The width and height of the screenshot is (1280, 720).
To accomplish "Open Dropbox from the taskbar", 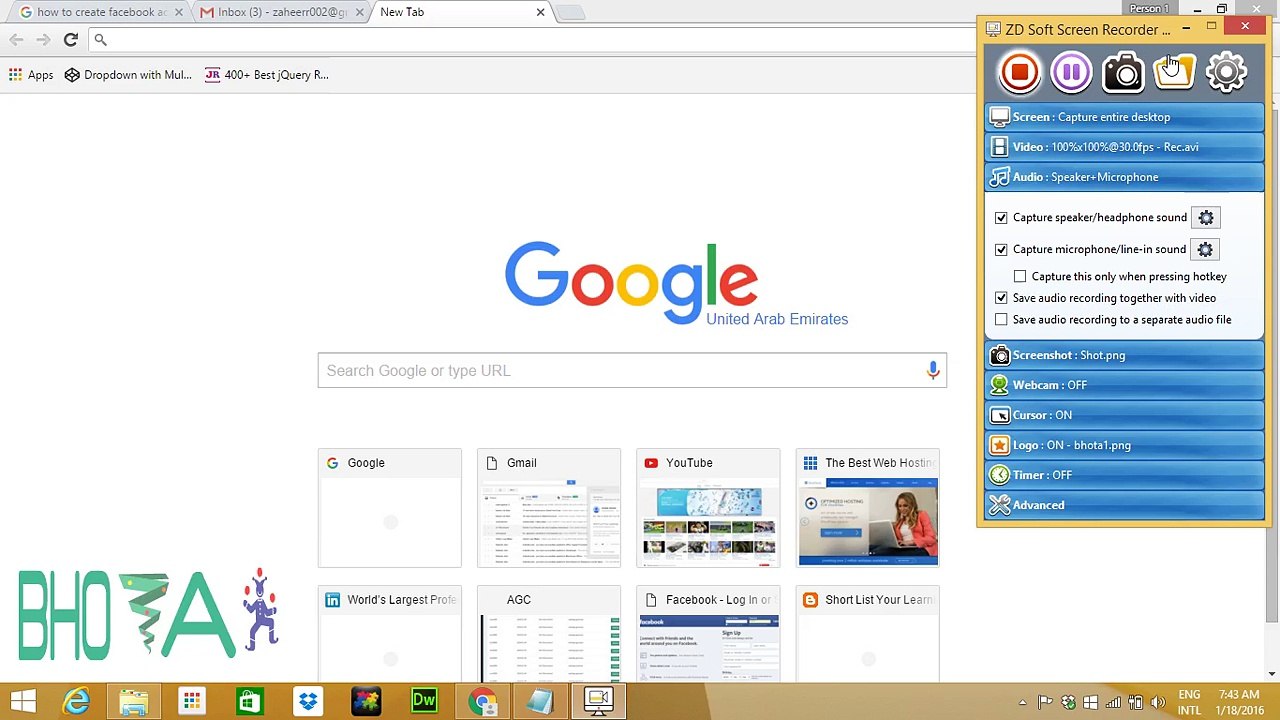I will point(307,701).
